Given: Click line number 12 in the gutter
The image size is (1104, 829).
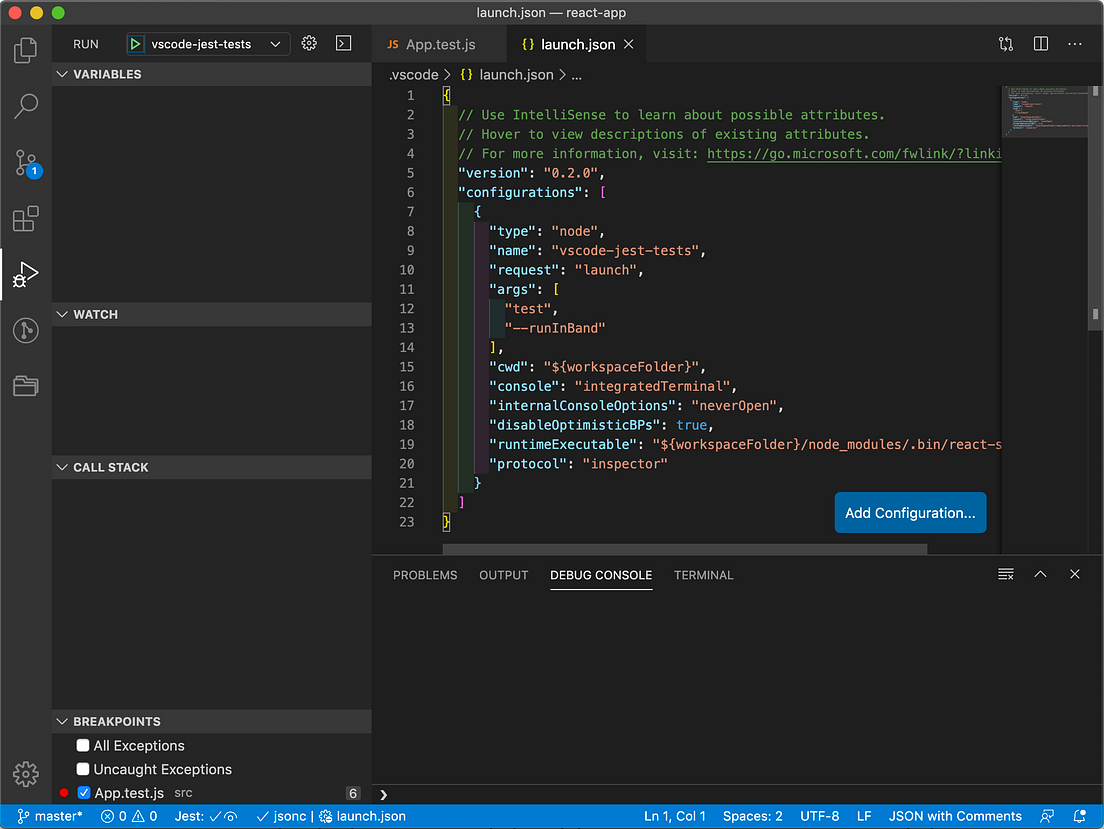Looking at the screenshot, I should pyautogui.click(x=407, y=308).
